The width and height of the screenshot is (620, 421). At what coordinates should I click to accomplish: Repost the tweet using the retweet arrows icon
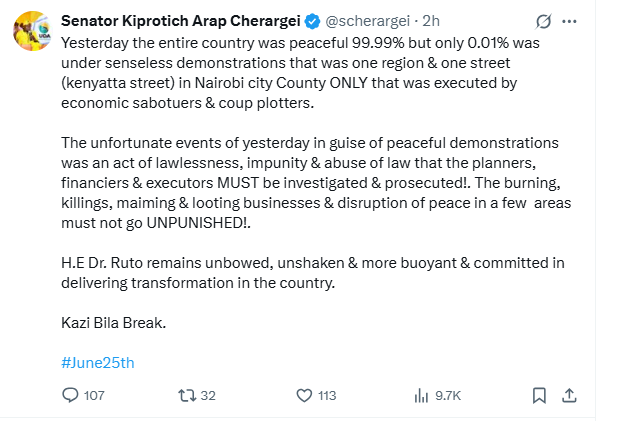click(186, 396)
